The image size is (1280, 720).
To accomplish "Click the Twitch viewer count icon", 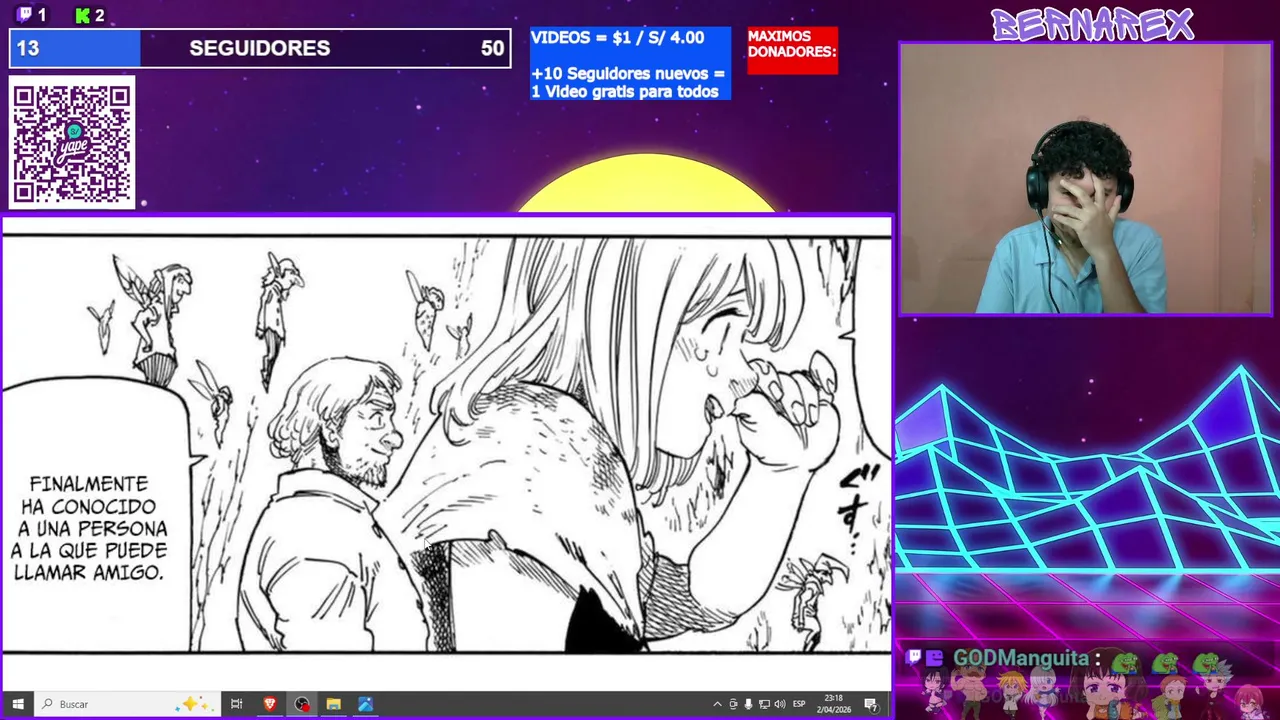I will pyautogui.click(x=25, y=15).
